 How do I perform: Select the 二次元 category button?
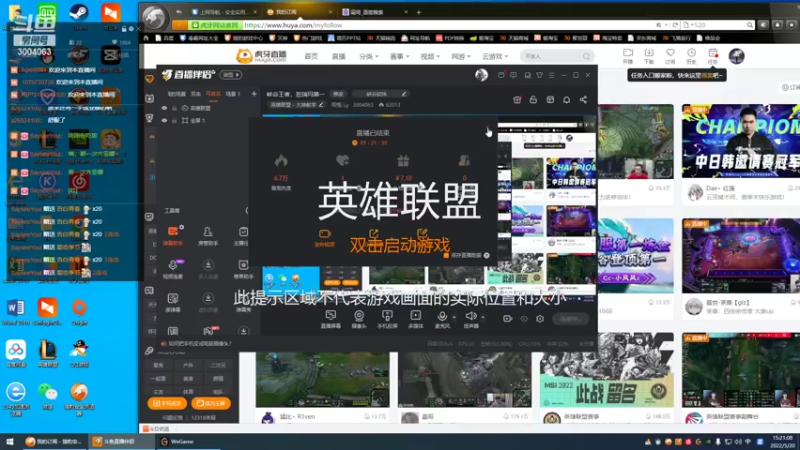[218, 365]
